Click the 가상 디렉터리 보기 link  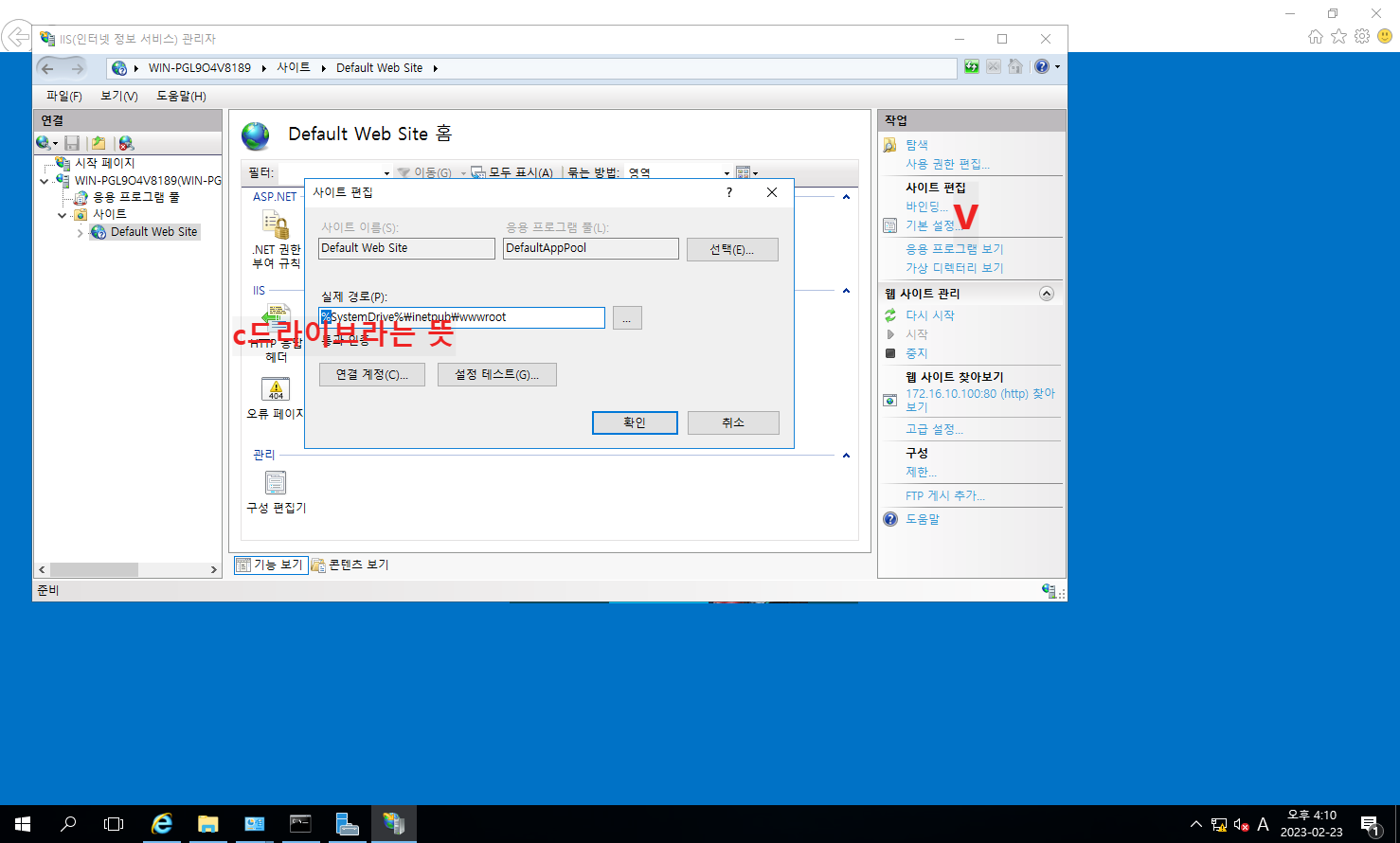click(x=954, y=268)
